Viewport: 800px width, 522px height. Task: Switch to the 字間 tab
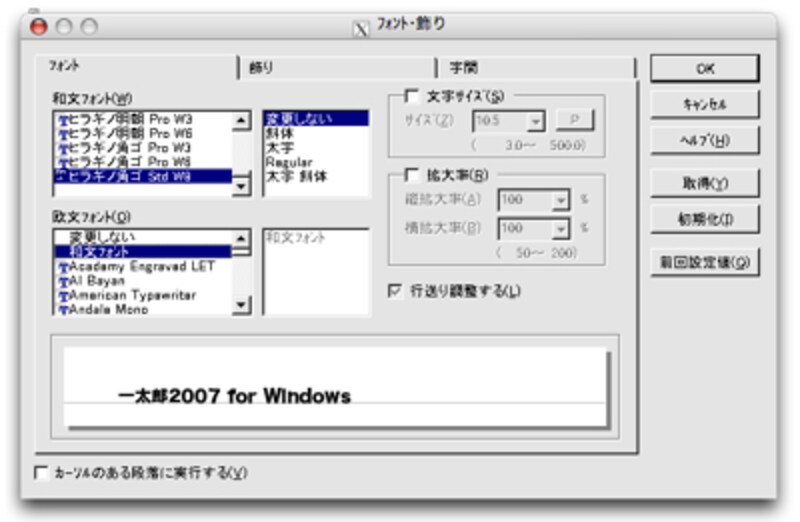pyautogui.click(x=534, y=68)
